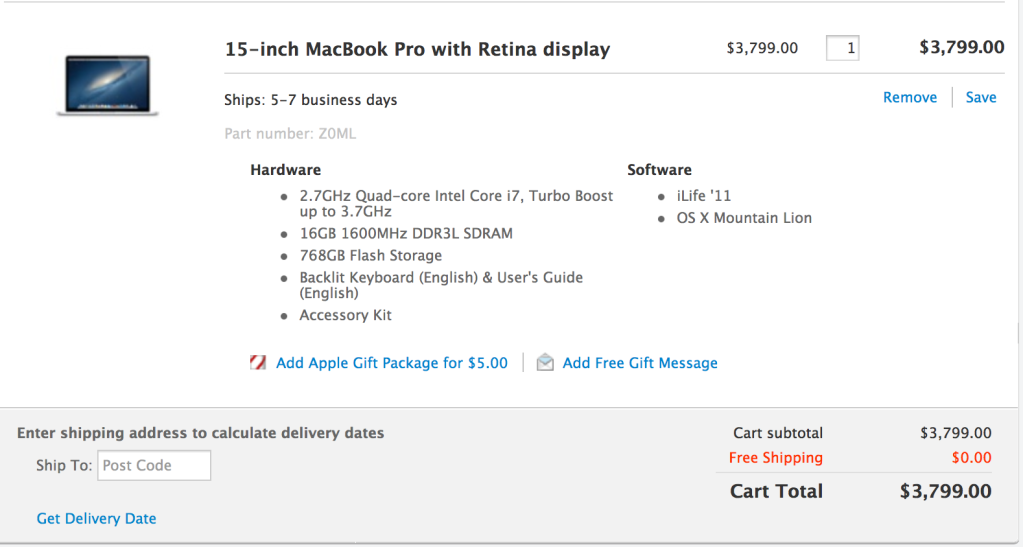Click the red Free Shipping label

point(776,458)
